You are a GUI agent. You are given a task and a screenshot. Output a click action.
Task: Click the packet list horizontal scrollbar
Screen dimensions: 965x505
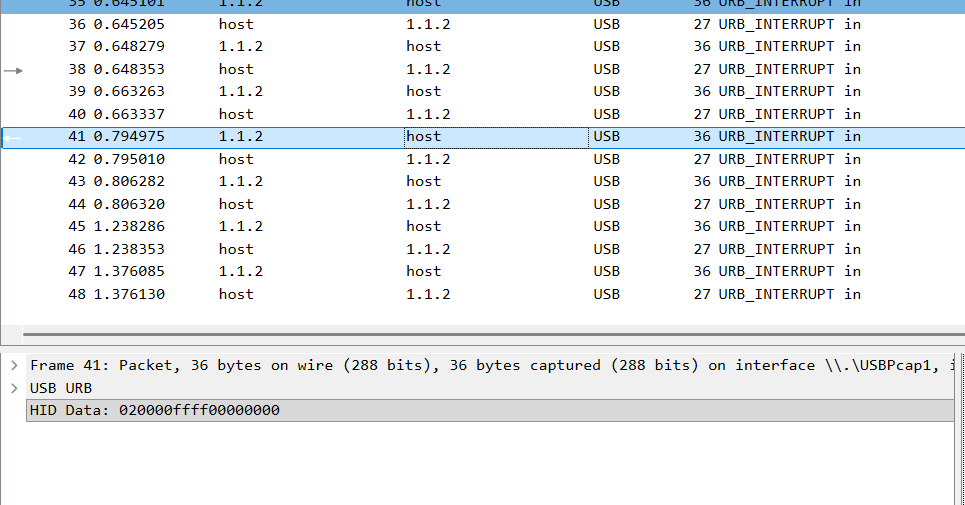(x=490, y=335)
